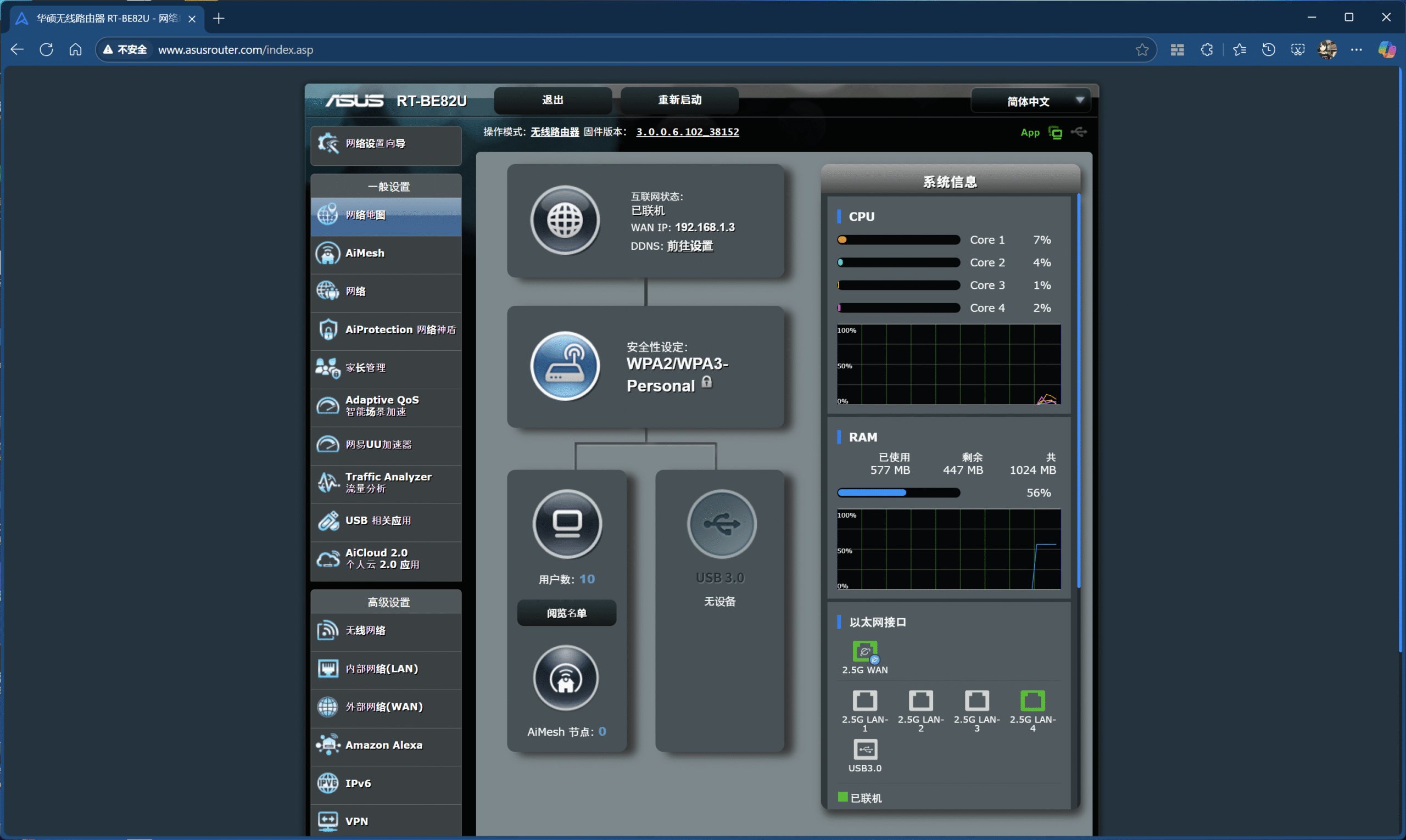This screenshot has width=1406, height=840.
Task: Click the 退出 logout button
Action: click(x=553, y=100)
